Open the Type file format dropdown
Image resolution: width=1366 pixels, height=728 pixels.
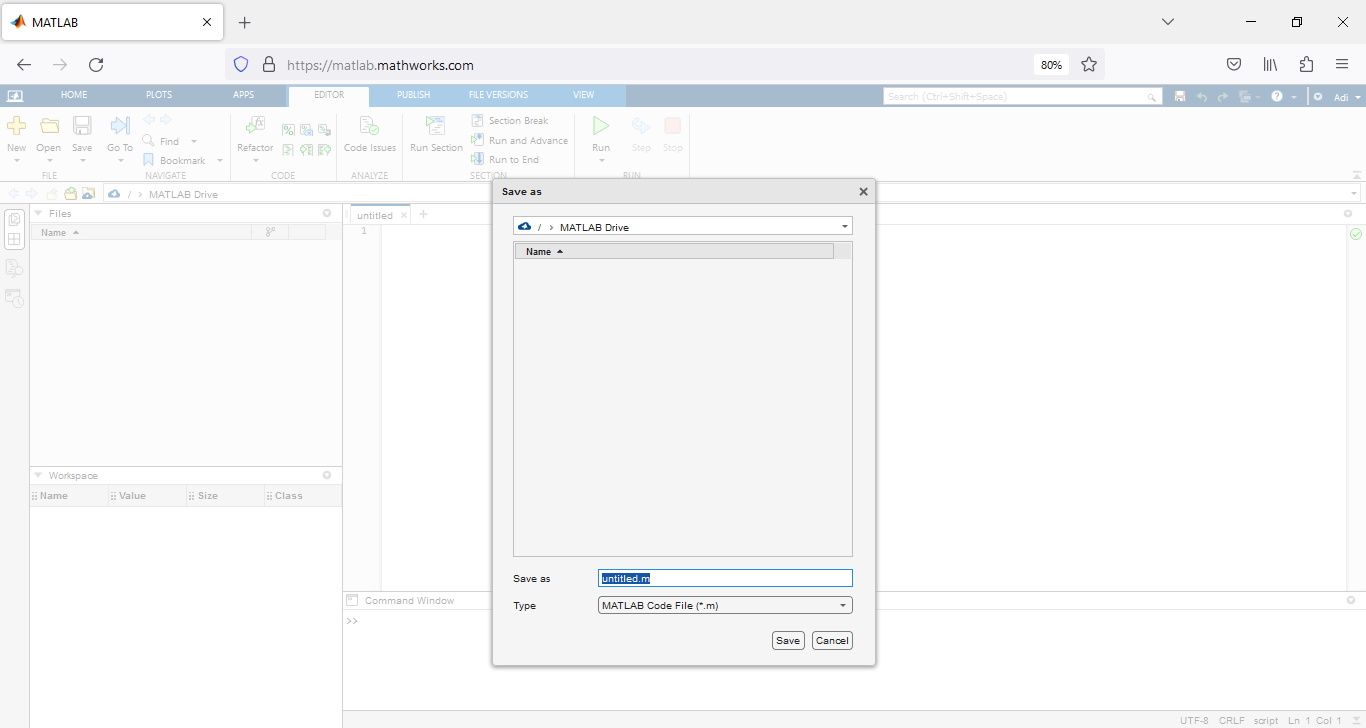click(x=844, y=606)
